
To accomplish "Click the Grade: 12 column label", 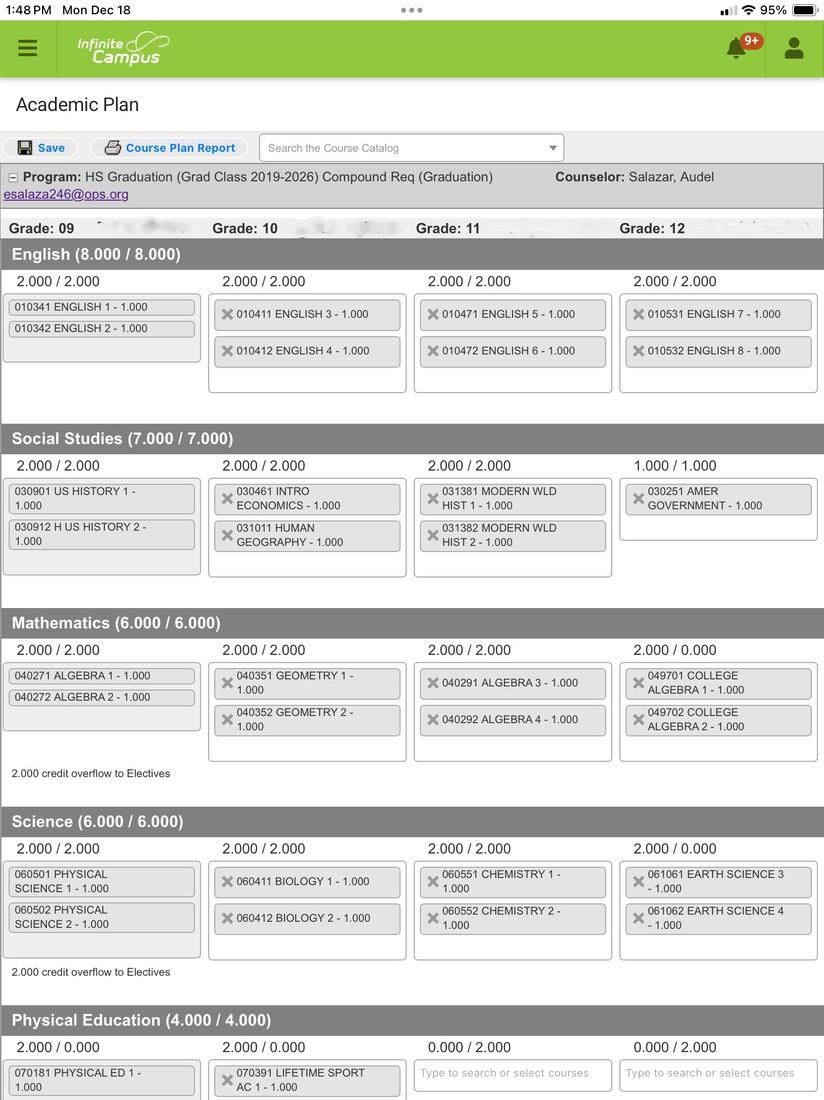I will click(651, 228).
